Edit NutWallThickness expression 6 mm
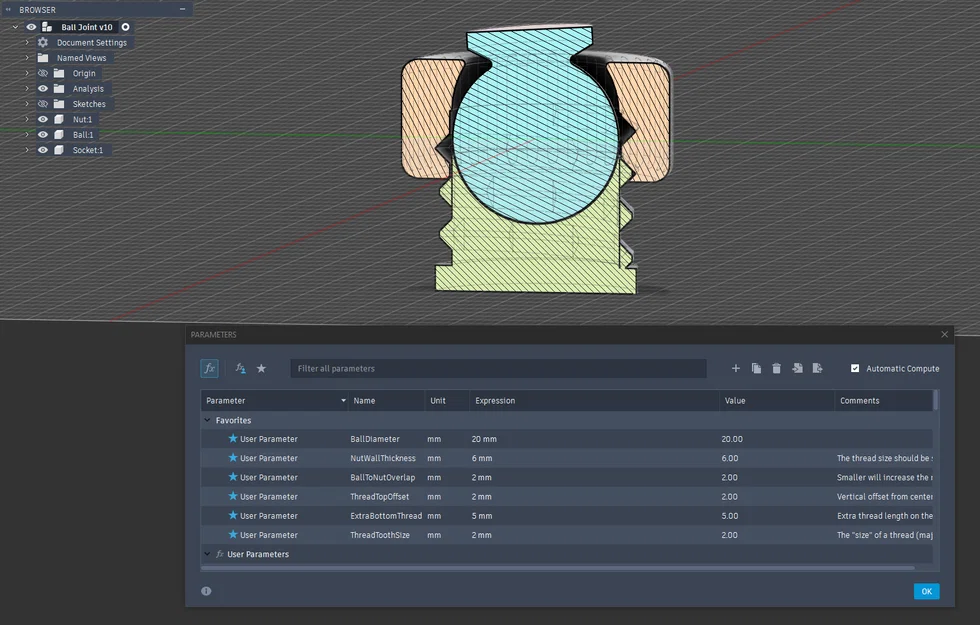Screen dimensions: 980x625 click(594, 458)
